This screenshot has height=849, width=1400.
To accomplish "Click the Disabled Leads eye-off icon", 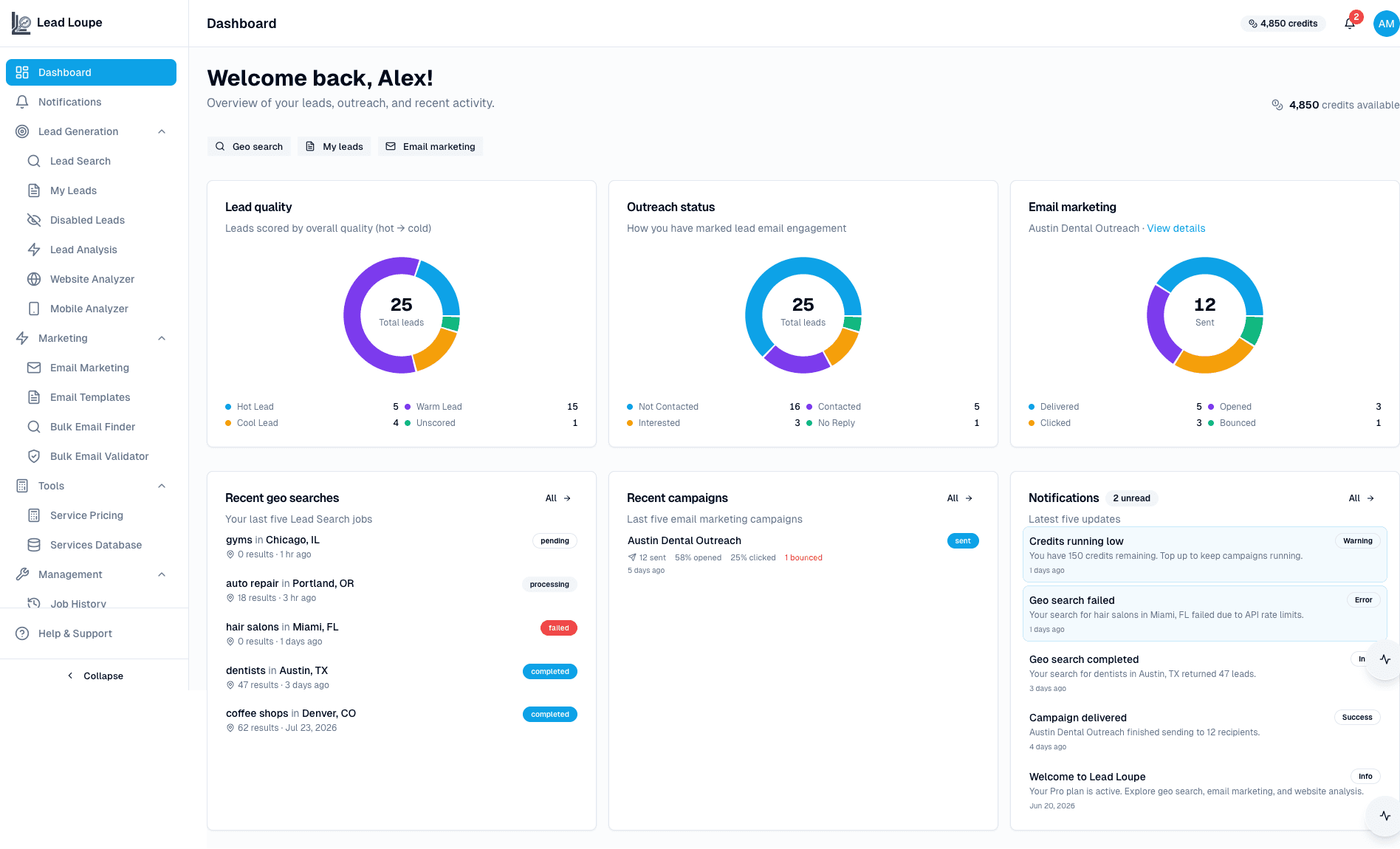I will [x=34, y=220].
